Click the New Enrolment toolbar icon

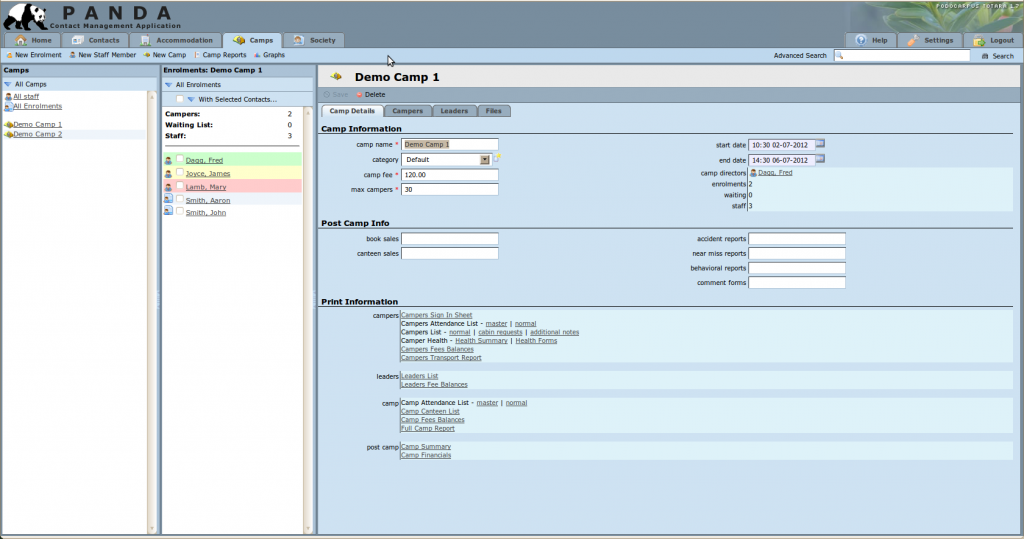click(x=9, y=55)
